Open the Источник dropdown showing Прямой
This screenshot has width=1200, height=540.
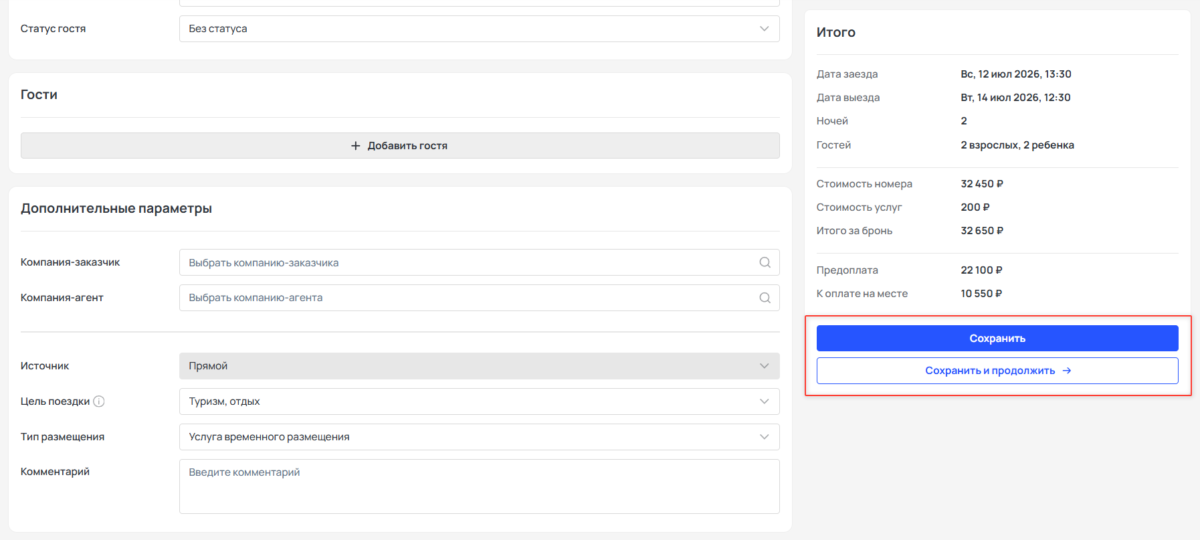[x=479, y=366]
